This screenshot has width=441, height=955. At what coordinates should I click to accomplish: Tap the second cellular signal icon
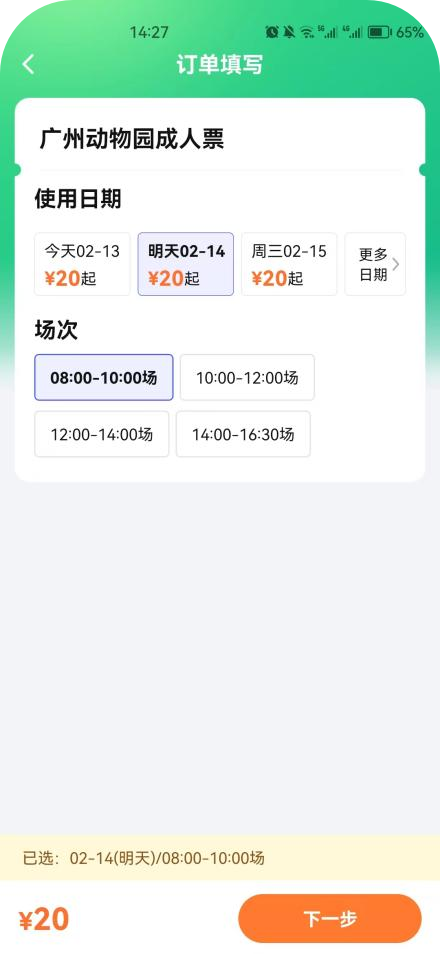point(352,32)
